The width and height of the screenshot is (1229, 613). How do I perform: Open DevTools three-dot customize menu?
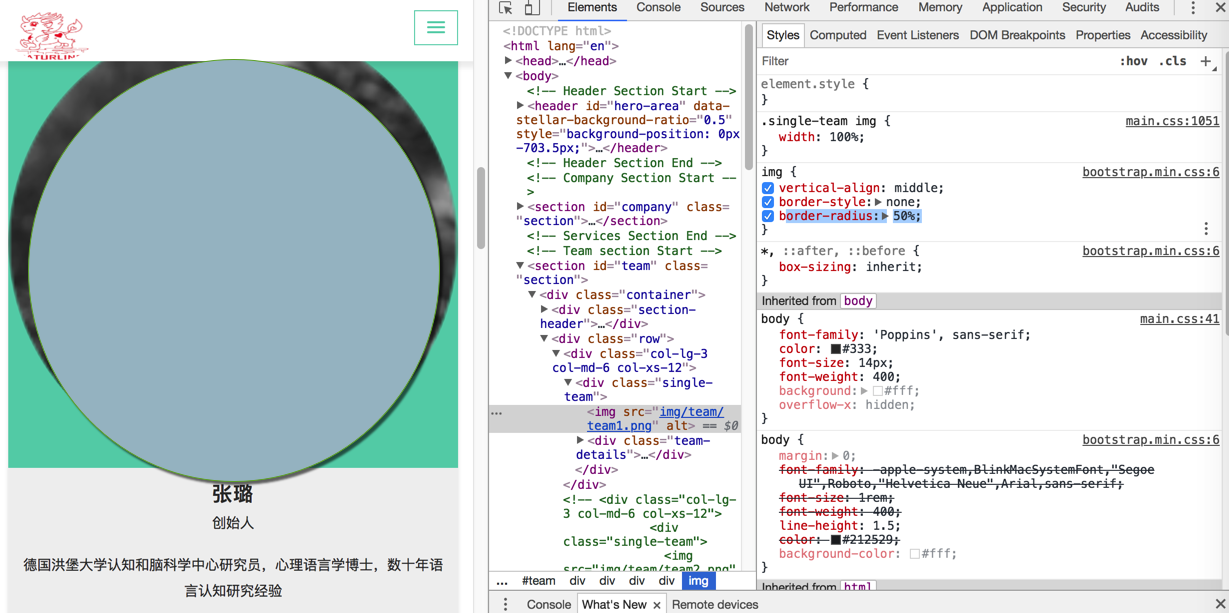1193,8
